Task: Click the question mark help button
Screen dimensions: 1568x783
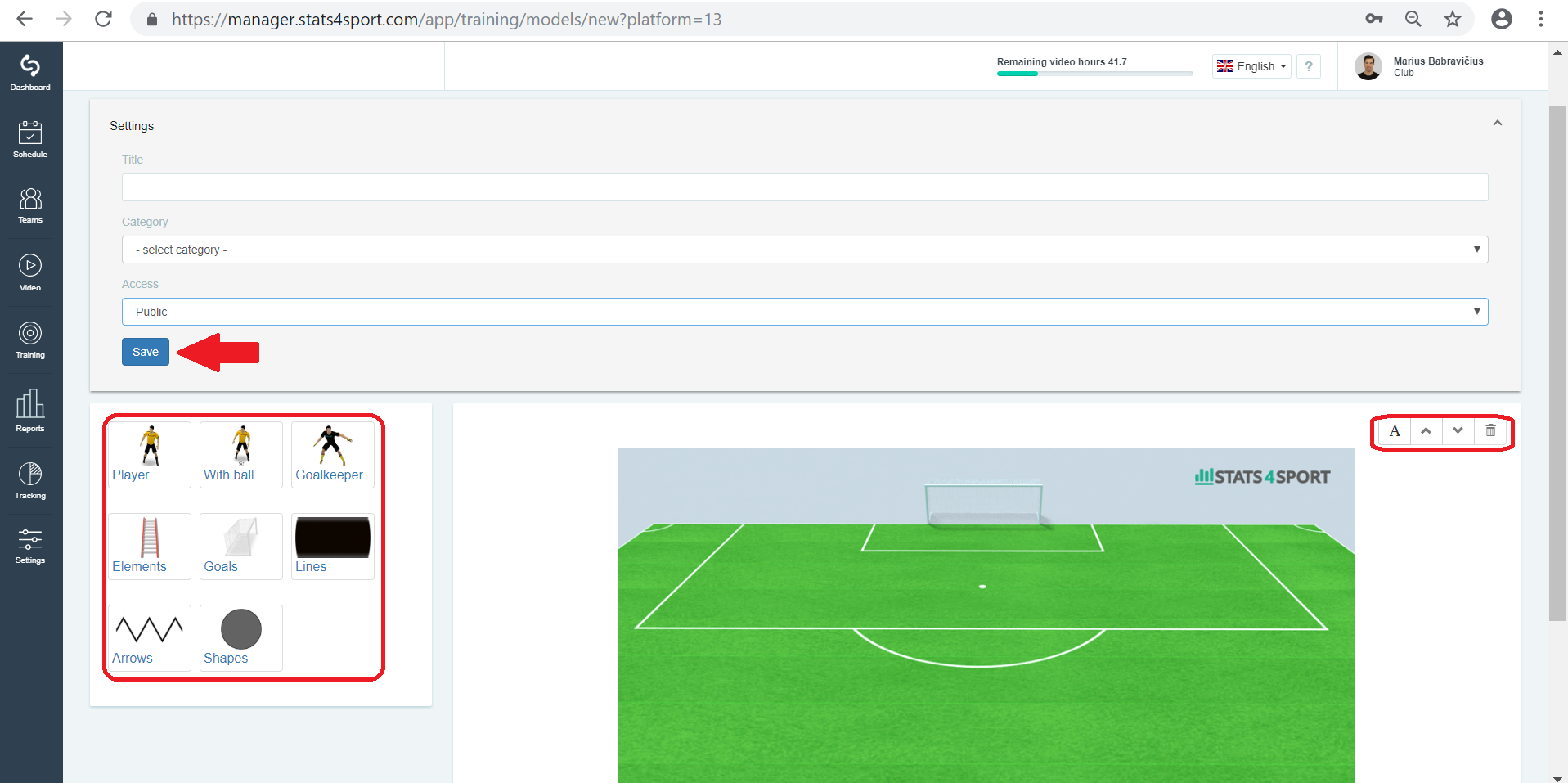Action: coord(1309,66)
